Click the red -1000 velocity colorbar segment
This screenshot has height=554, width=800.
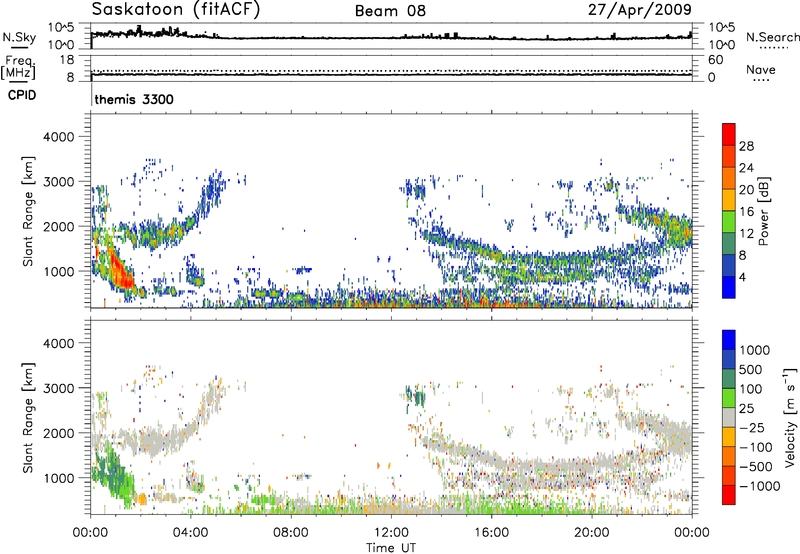pyautogui.click(x=729, y=495)
